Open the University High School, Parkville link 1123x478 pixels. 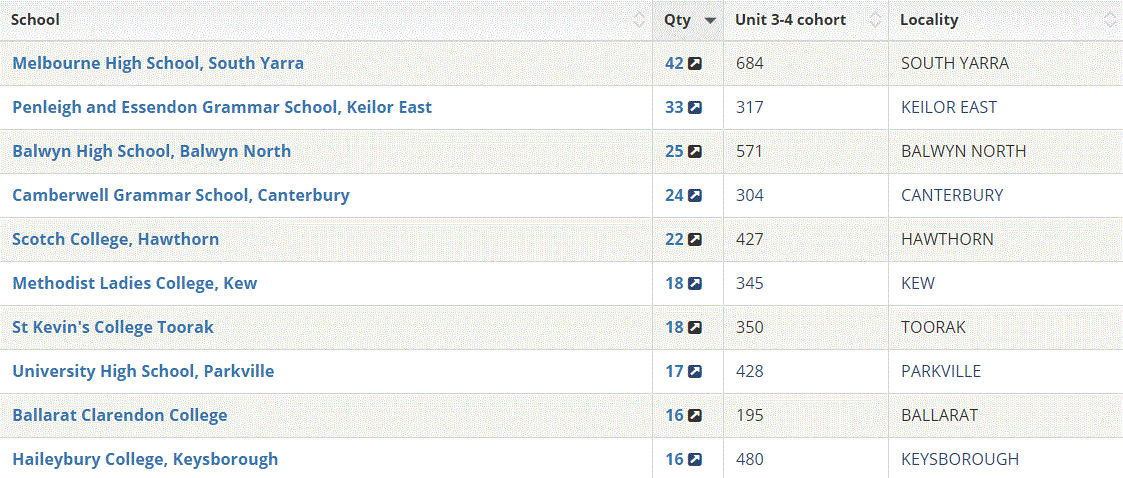pyautogui.click(x=143, y=371)
